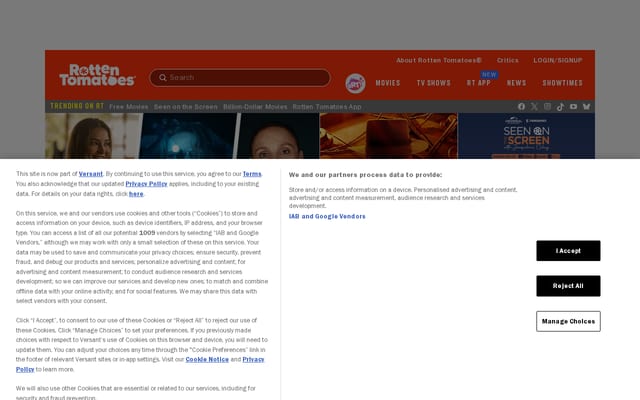The height and width of the screenshot is (400, 640).
Task: Open the X social icon
Action: (534, 107)
